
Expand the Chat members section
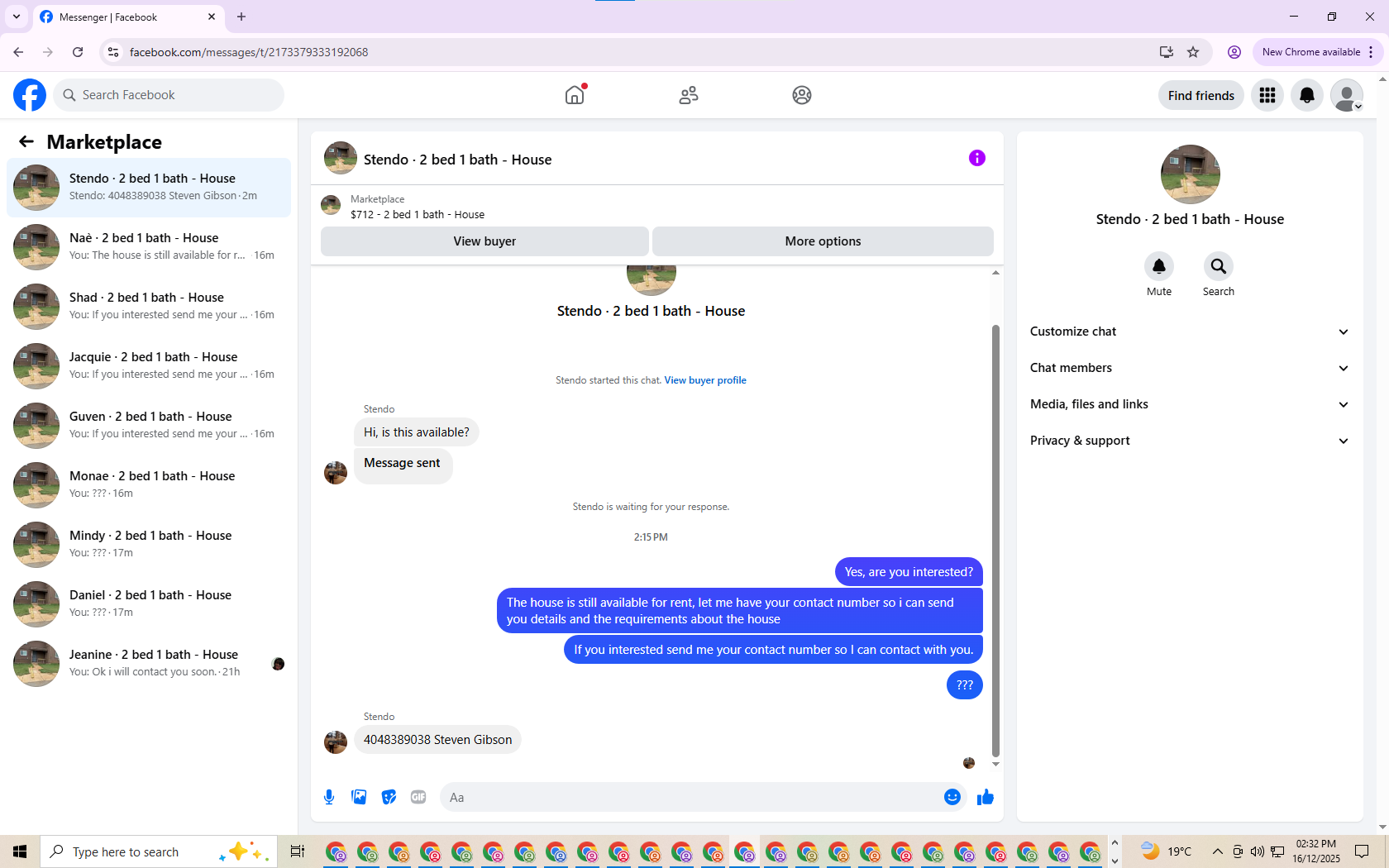click(1190, 368)
